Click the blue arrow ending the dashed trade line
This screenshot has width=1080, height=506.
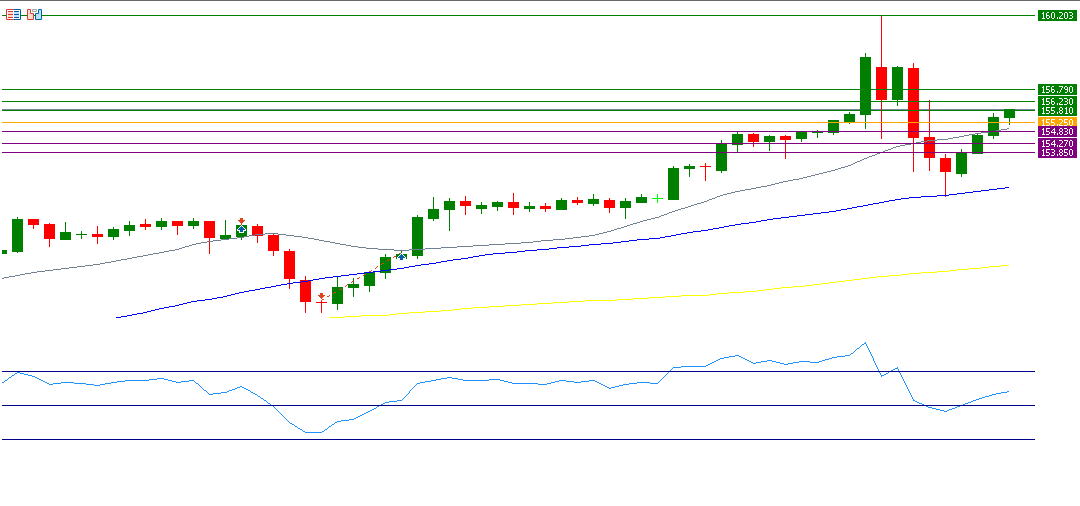coord(401,256)
